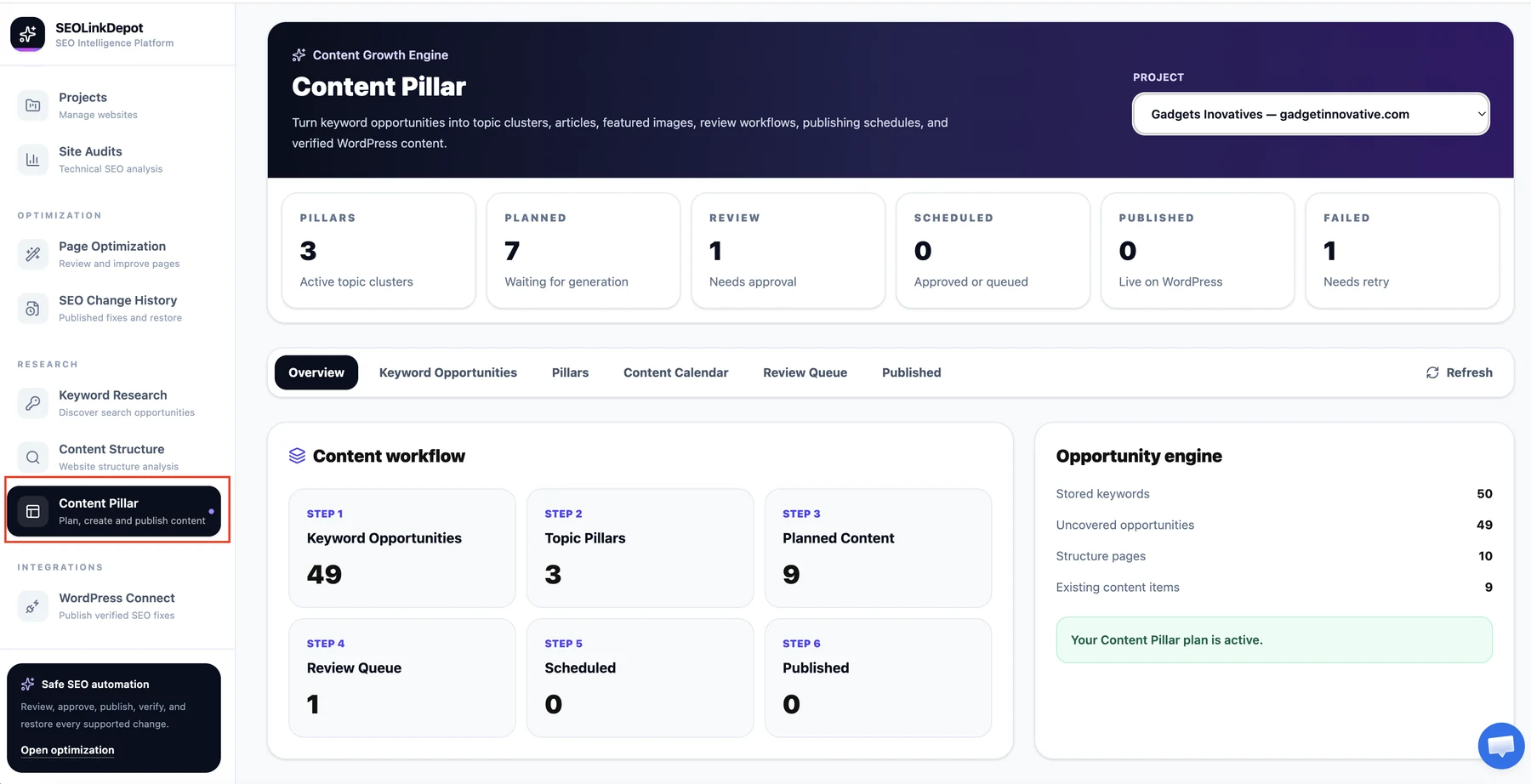Click the Keyword Research key icon

[x=32, y=403]
